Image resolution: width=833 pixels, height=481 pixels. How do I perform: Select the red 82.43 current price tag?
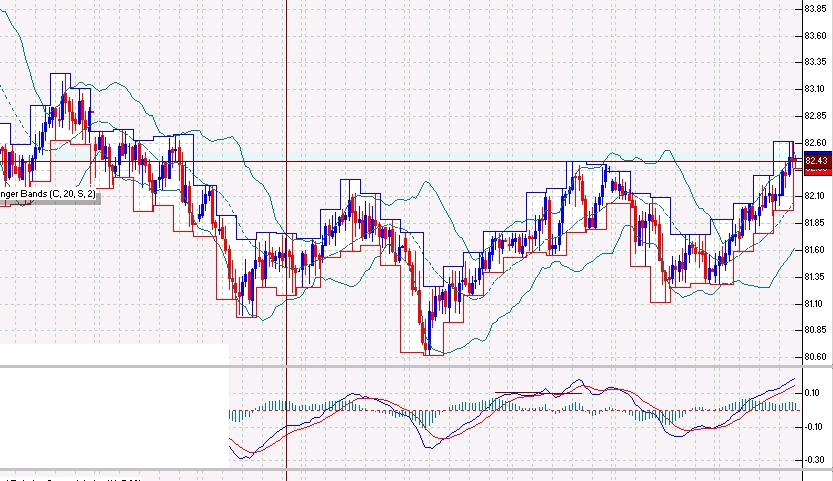(x=817, y=160)
